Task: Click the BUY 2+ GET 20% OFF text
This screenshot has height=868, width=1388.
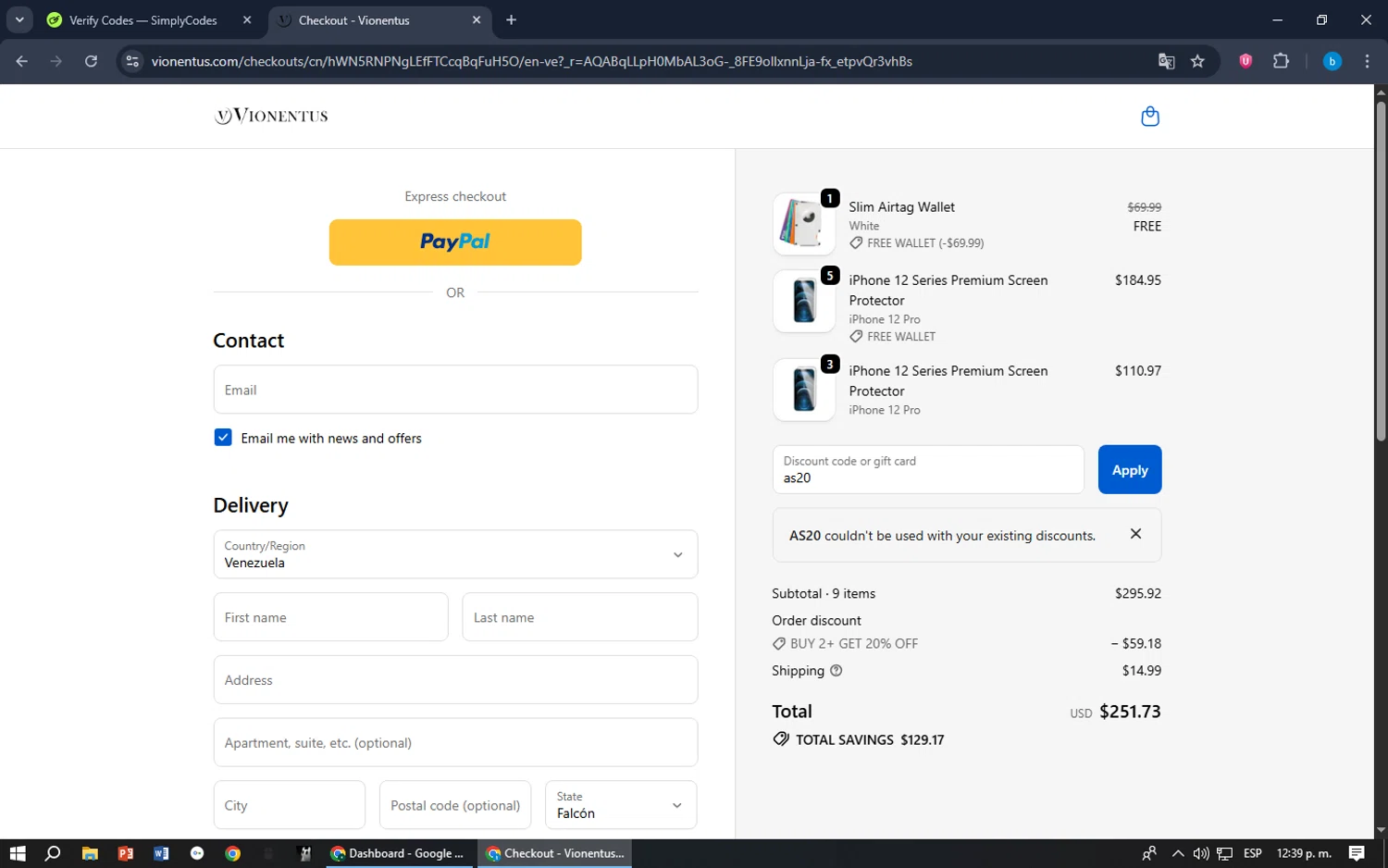Action: pos(853,644)
